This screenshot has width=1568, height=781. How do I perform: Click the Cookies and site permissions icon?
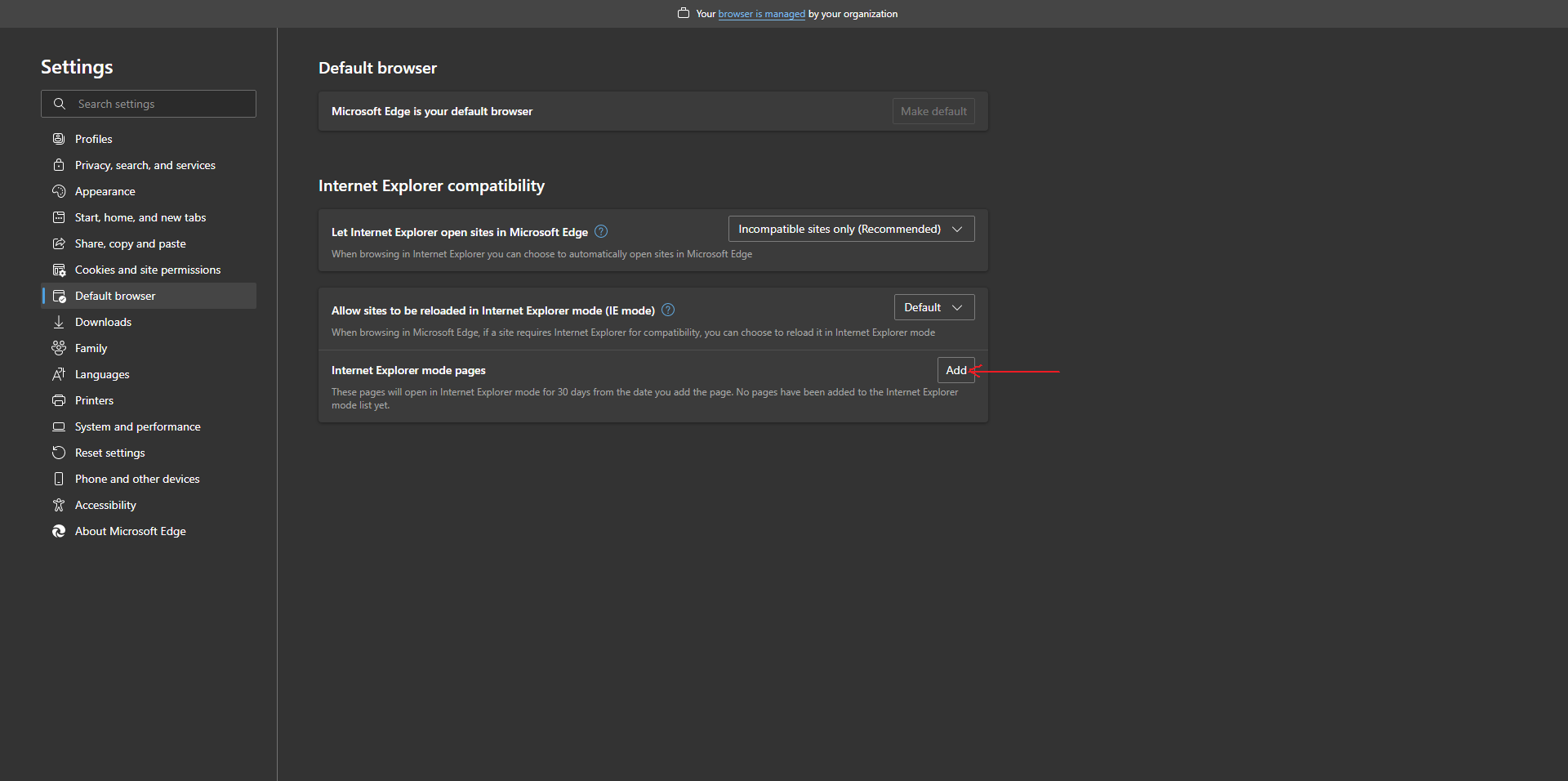[x=59, y=270]
